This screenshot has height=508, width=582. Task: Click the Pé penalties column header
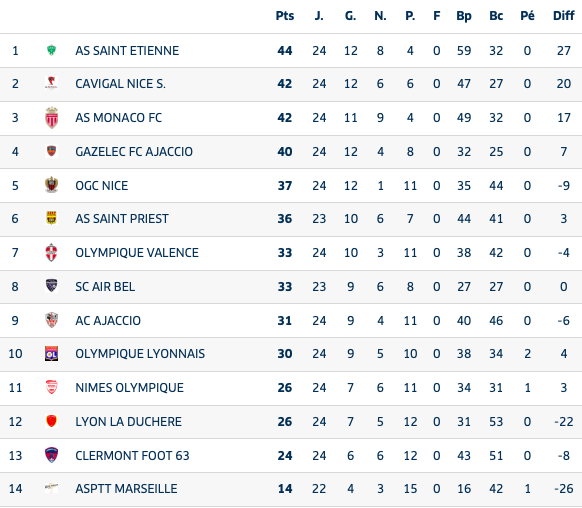(x=527, y=16)
